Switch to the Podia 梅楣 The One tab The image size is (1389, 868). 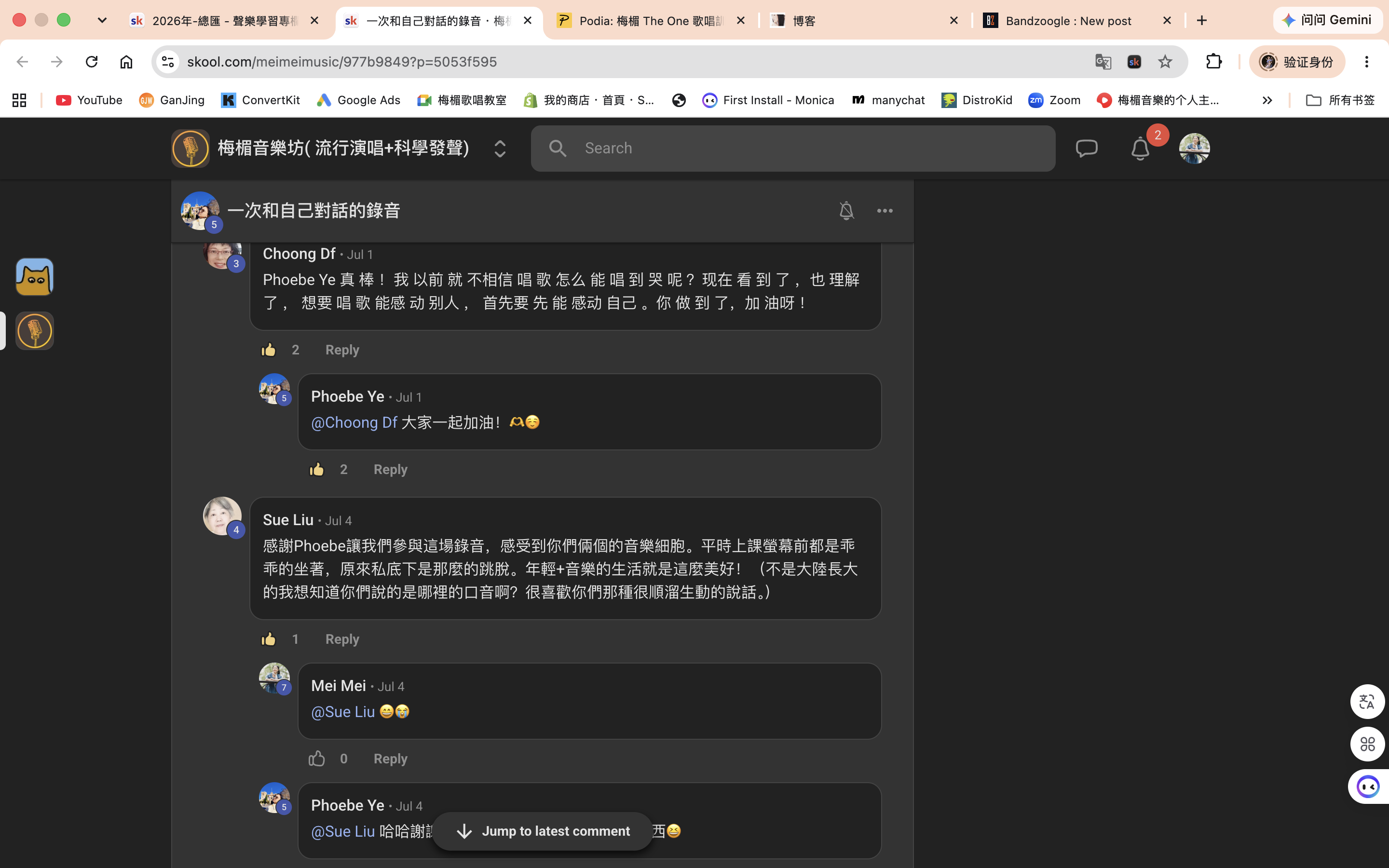pos(651,21)
